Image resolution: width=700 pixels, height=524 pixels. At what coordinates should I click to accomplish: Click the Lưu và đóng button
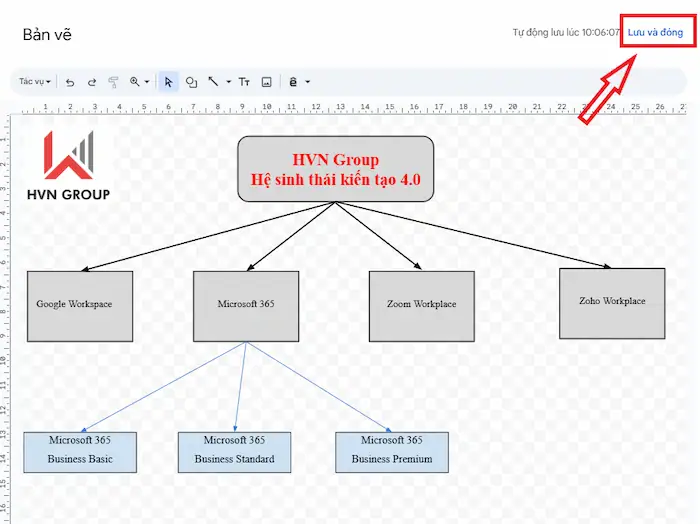(x=655, y=32)
